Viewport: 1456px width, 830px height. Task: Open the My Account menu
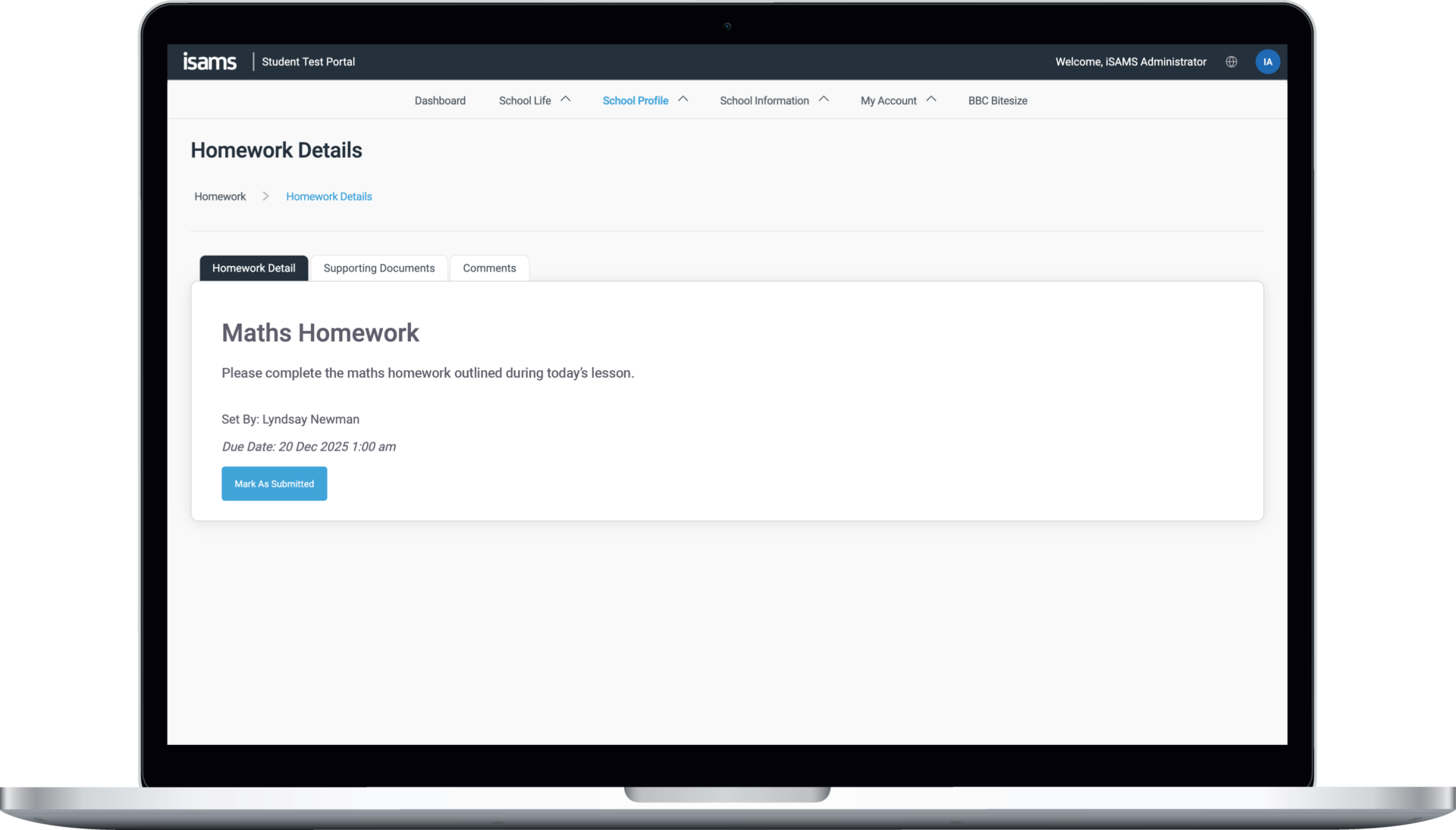[887, 100]
